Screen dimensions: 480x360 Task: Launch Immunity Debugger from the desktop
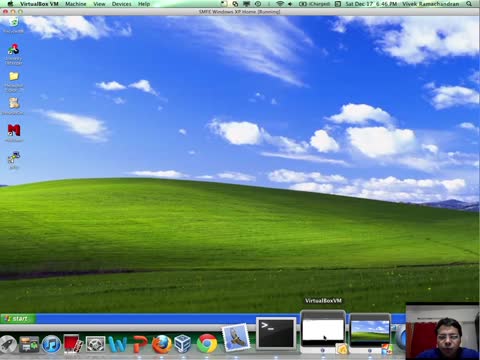point(14,53)
